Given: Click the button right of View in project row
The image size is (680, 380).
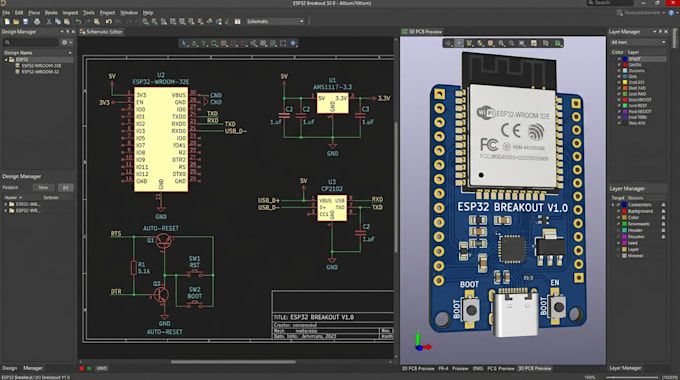Looking at the screenshot, I should coord(65,187).
